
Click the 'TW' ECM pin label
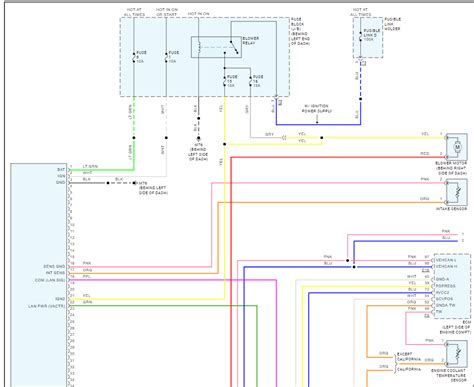click(x=439, y=312)
